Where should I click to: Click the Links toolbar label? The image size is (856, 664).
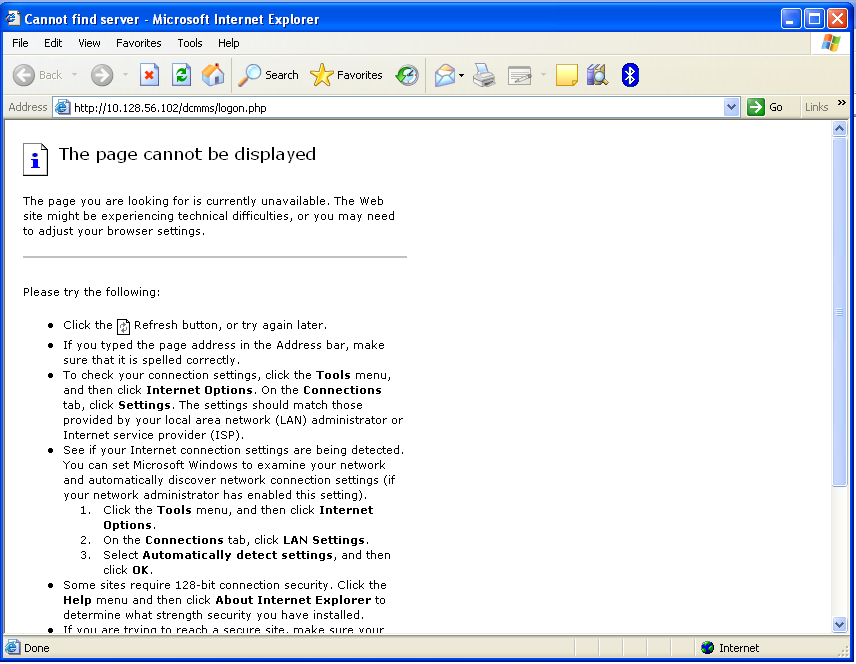click(x=816, y=107)
